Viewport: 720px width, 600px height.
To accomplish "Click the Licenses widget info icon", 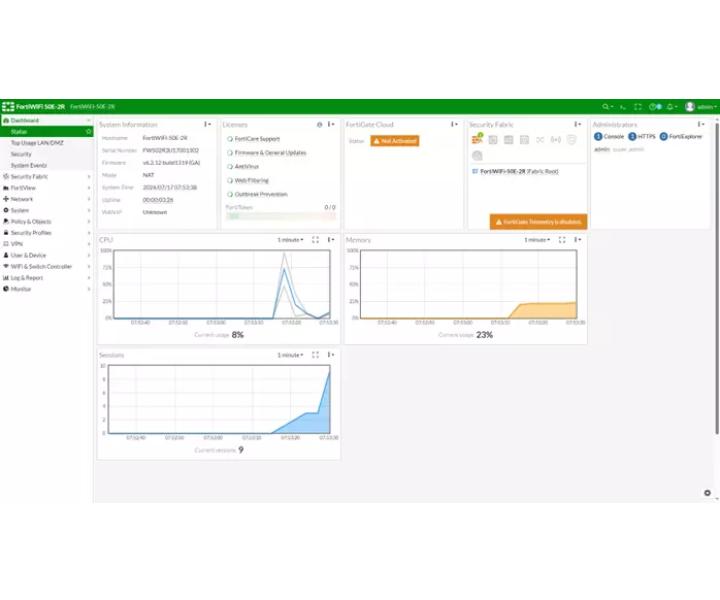I will 320,124.
